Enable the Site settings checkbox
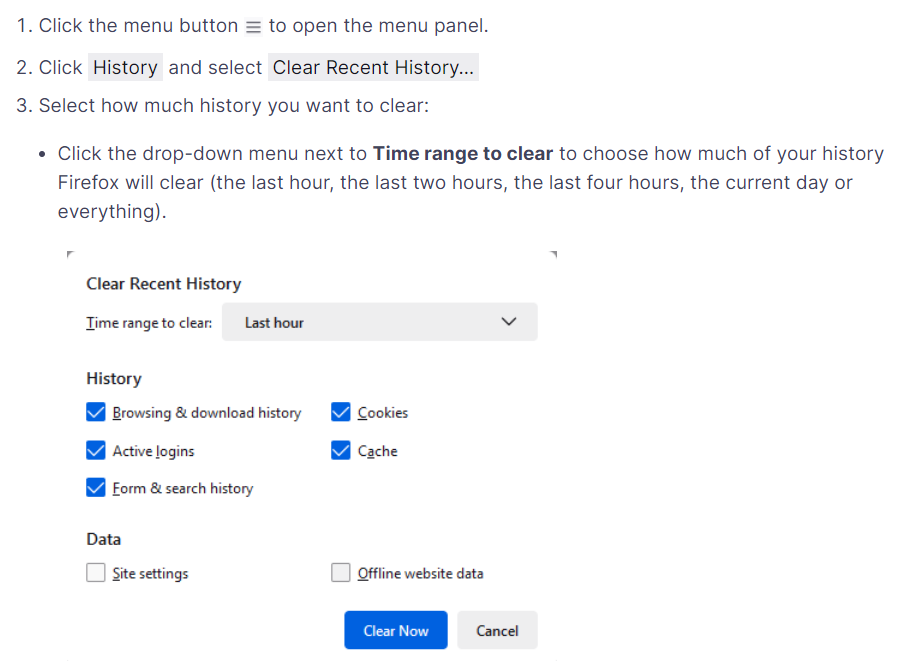911x661 pixels. pyautogui.click(x=96, y=573)
